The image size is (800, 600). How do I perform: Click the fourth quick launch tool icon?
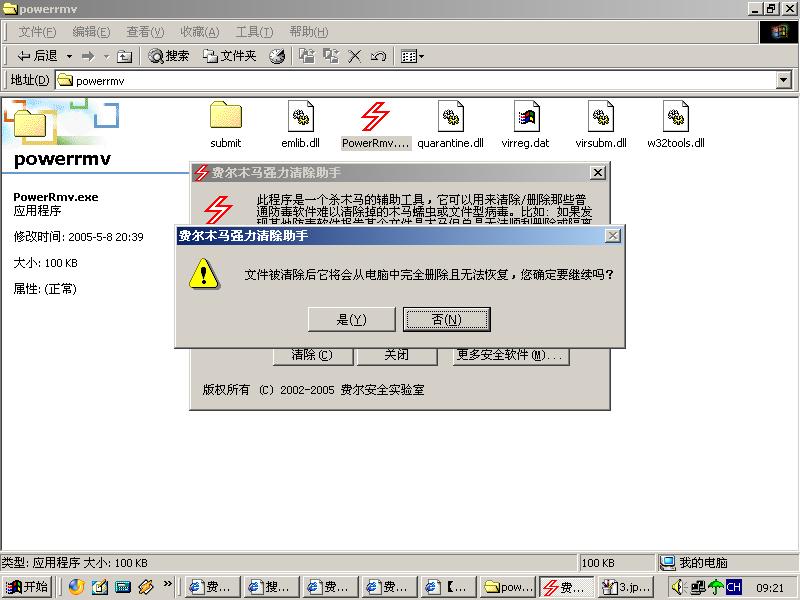tap(145, 587)
